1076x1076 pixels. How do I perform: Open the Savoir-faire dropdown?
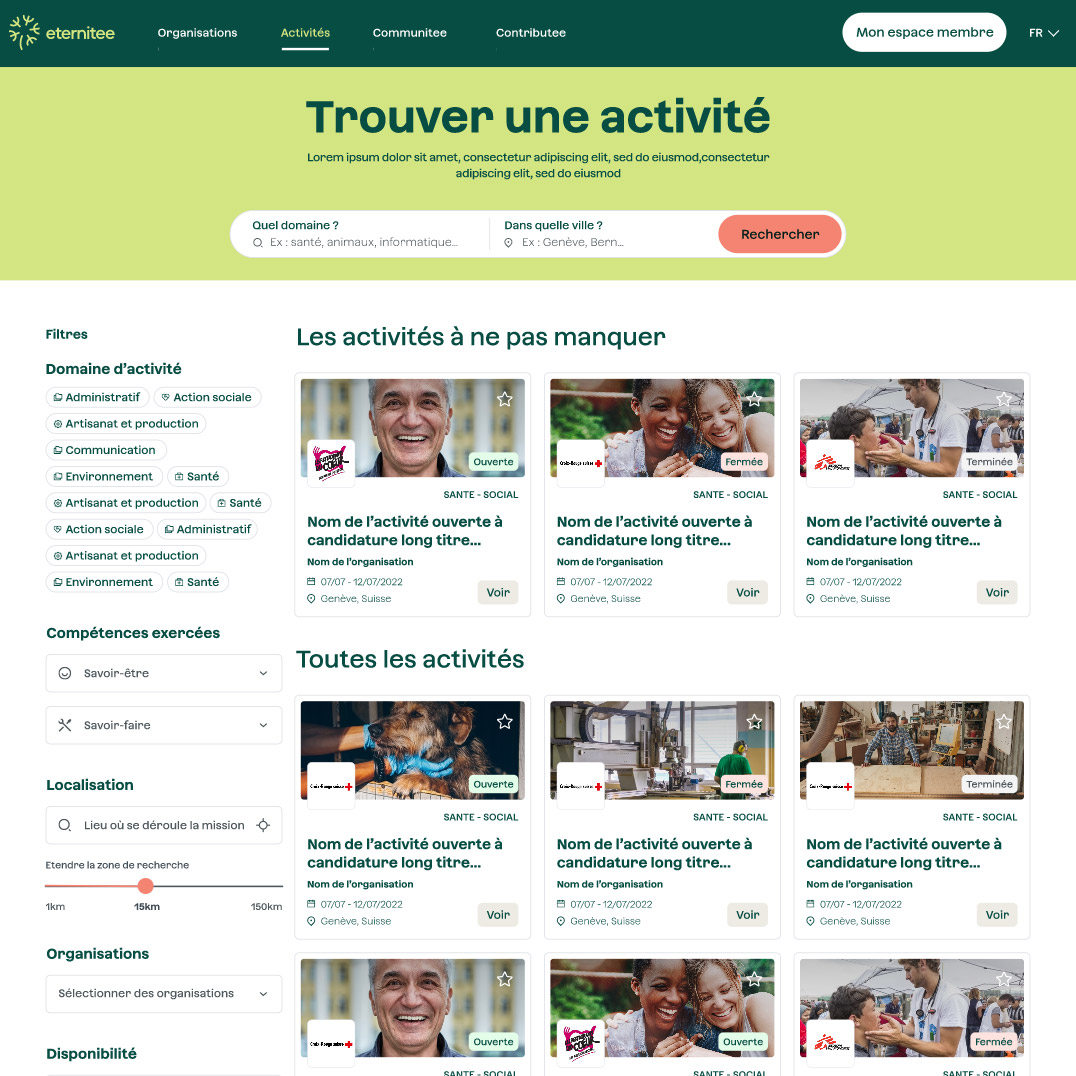164,725
